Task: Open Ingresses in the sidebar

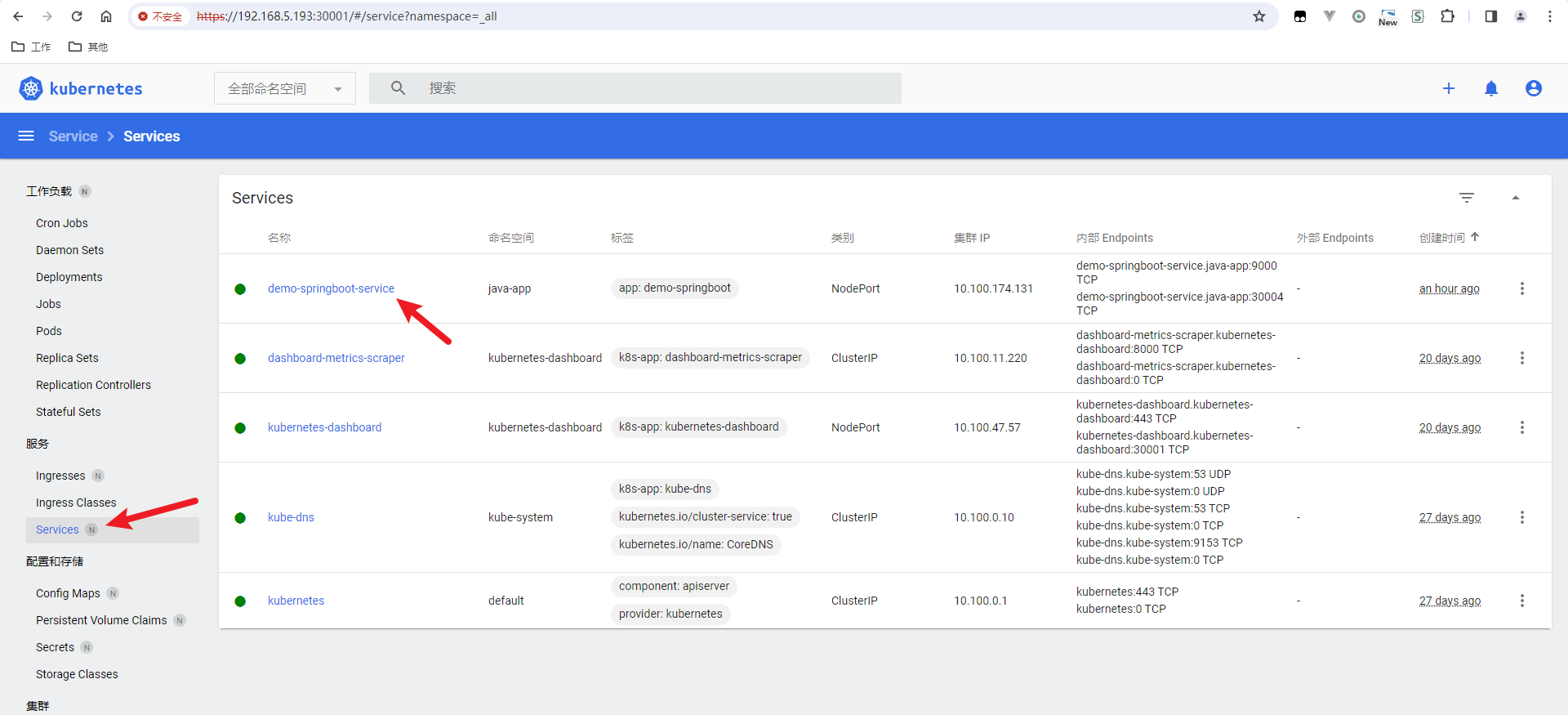Action: click(60, 476)
